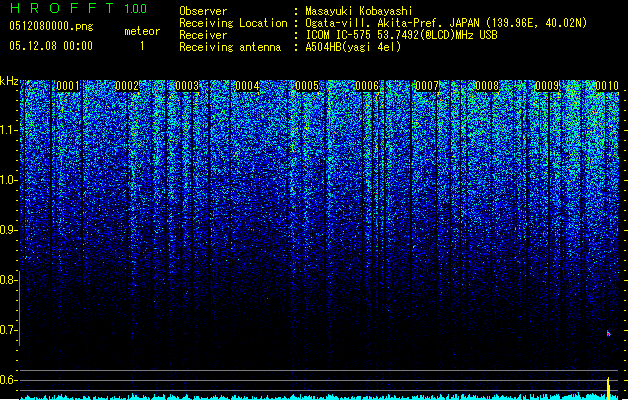
Task: Click the meteor count value 1
Action: click(142, 46)
